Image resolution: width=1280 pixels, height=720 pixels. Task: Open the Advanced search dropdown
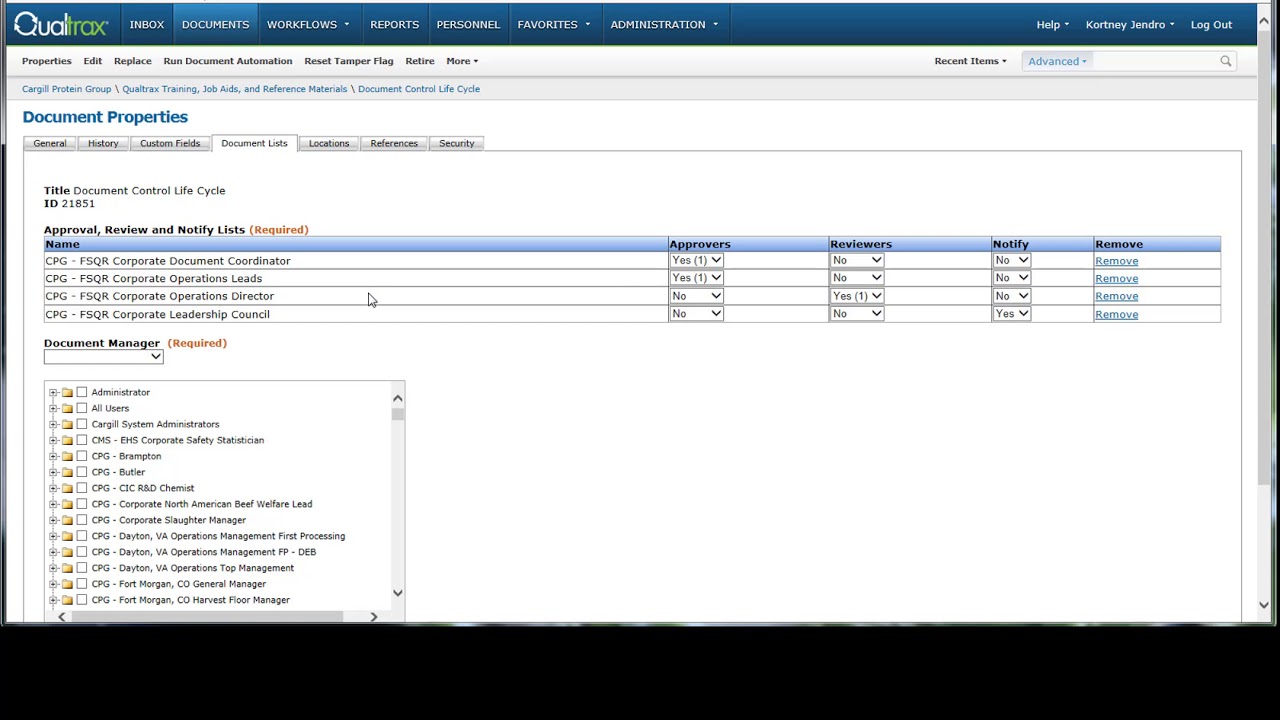pyautogui.click(x=1057, y=61)
